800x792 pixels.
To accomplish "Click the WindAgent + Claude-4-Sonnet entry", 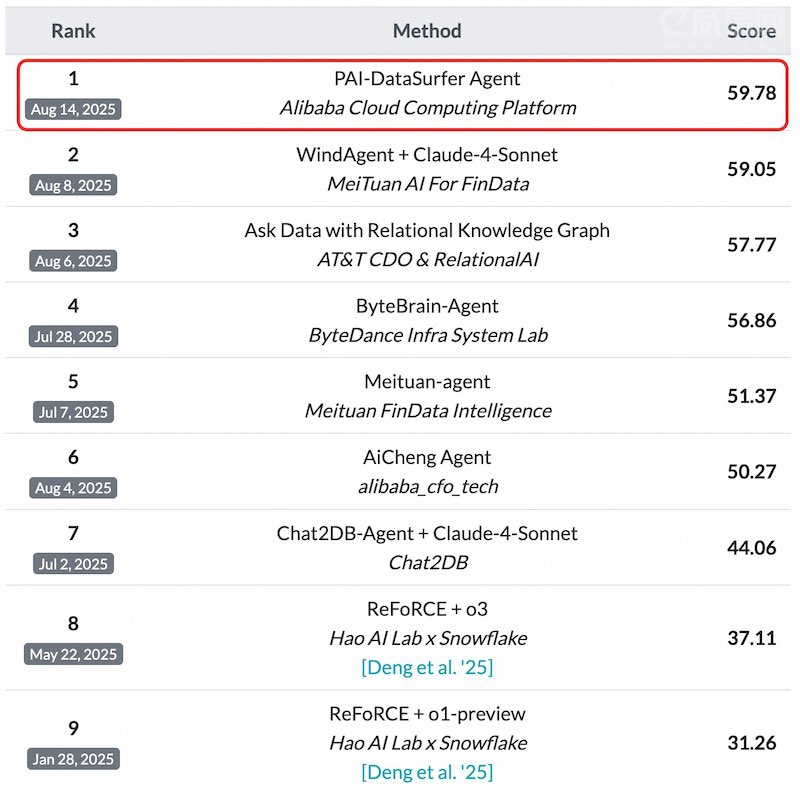I will pos(427,155).
